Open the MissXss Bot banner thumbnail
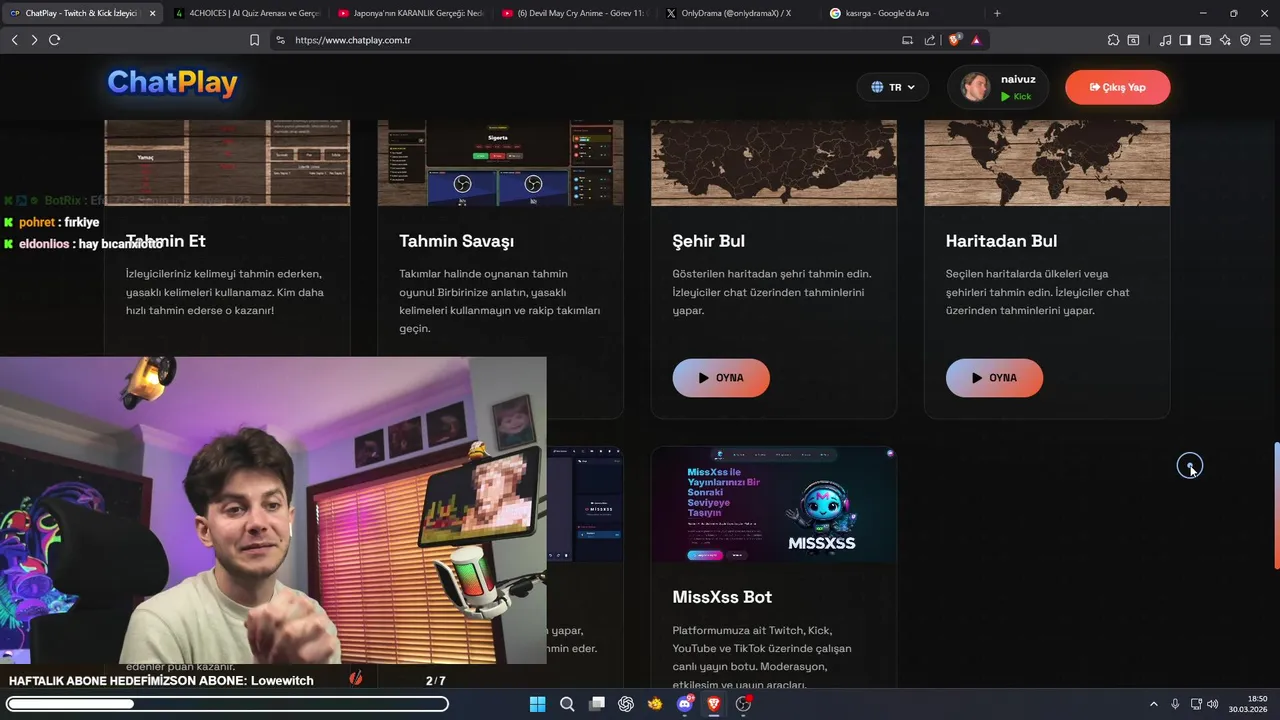Image resolution: width=1280 pixels, height=720 pixels. tap(774, 505)
